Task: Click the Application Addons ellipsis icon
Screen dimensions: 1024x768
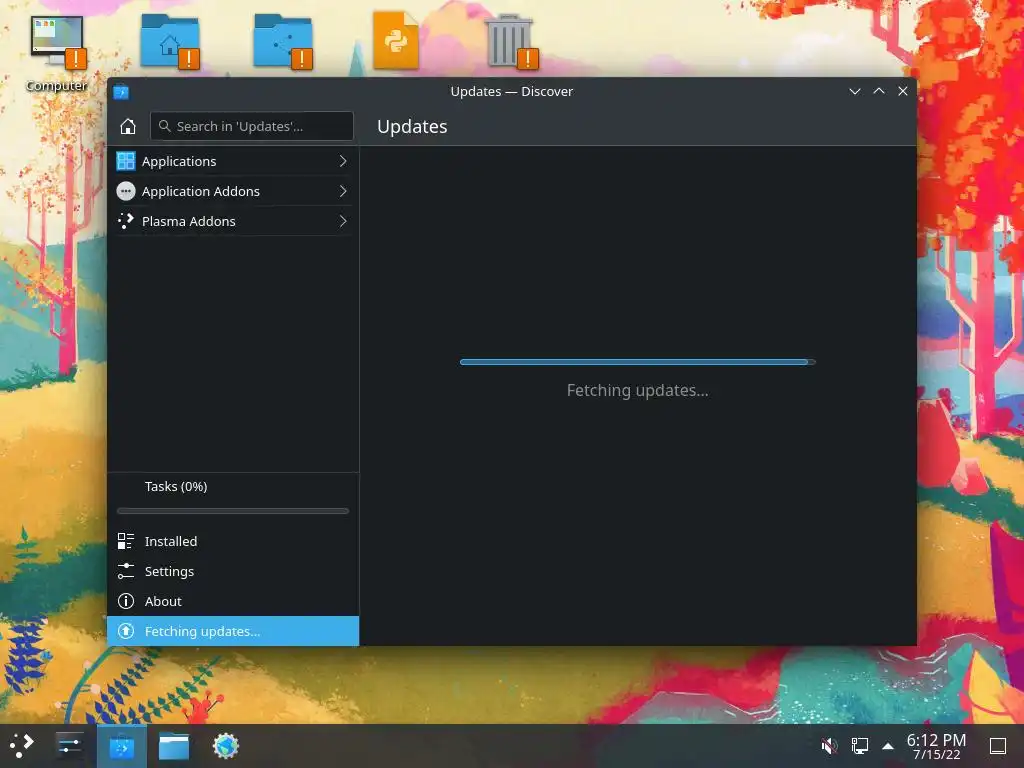Action: pos(125,191)
